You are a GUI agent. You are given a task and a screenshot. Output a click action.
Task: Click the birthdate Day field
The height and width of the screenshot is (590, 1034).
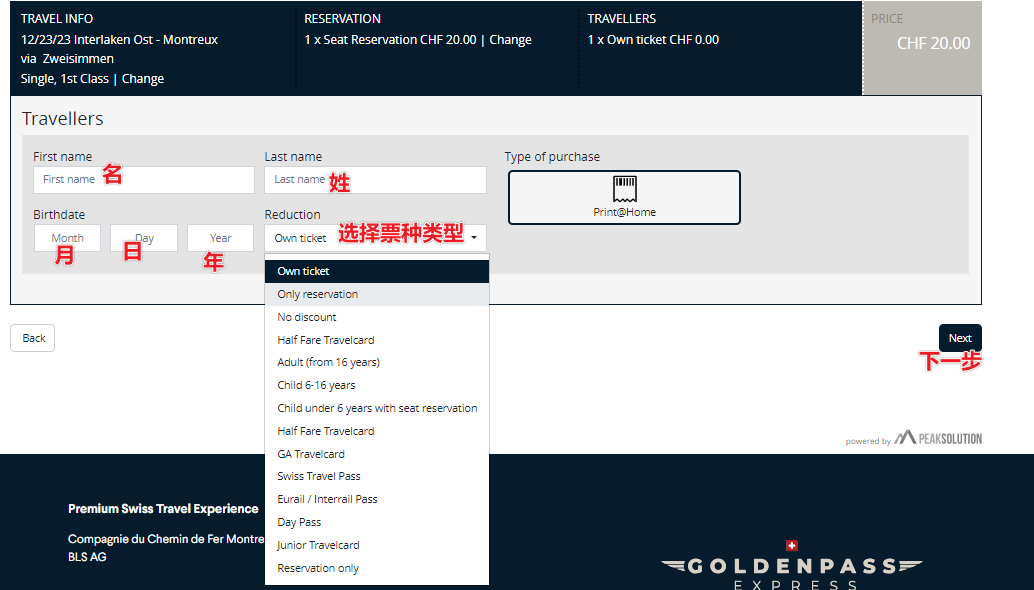pos(144,238)
